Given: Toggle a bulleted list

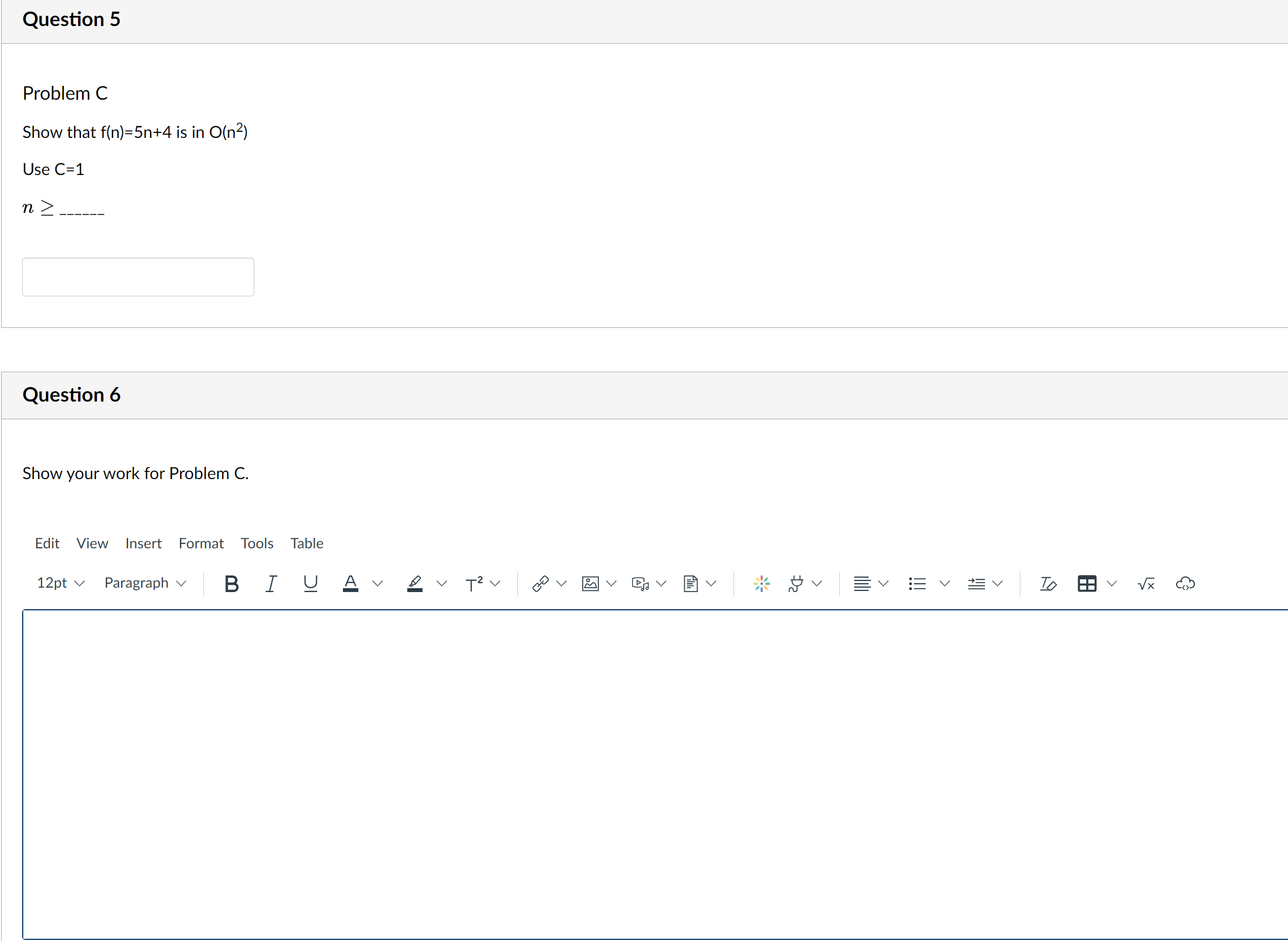Looking at the screenshot, I should click(916, 583).
